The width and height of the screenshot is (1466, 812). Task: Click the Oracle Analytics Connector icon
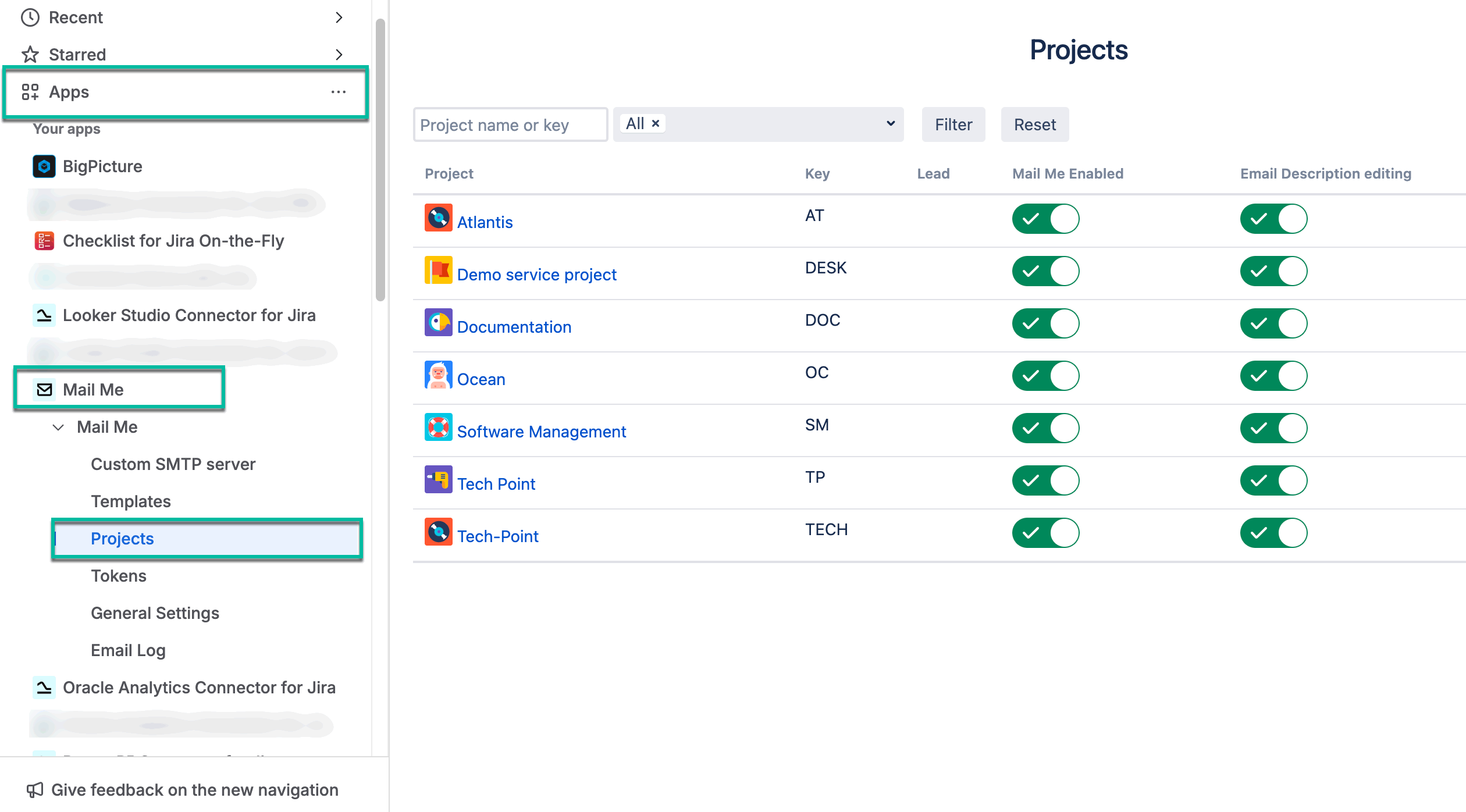tap(44, 688)
